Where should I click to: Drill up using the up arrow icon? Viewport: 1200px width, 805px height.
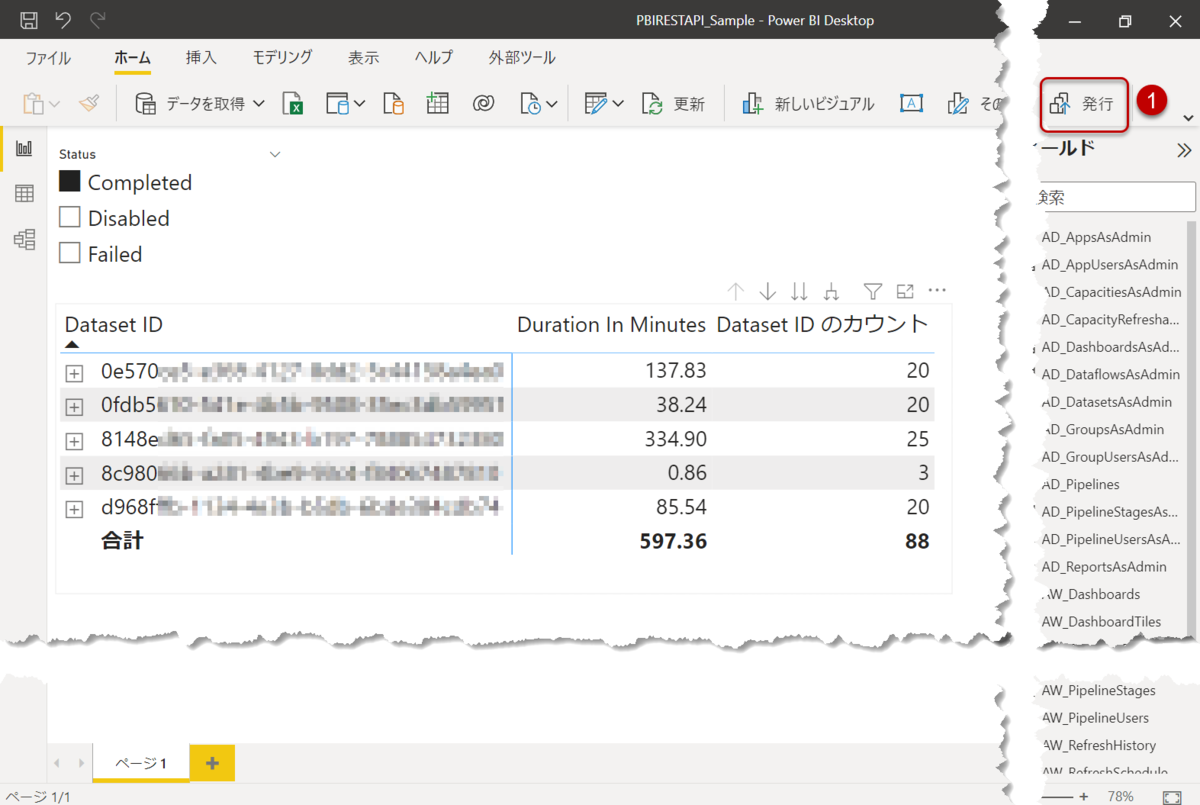click(736, 291)
